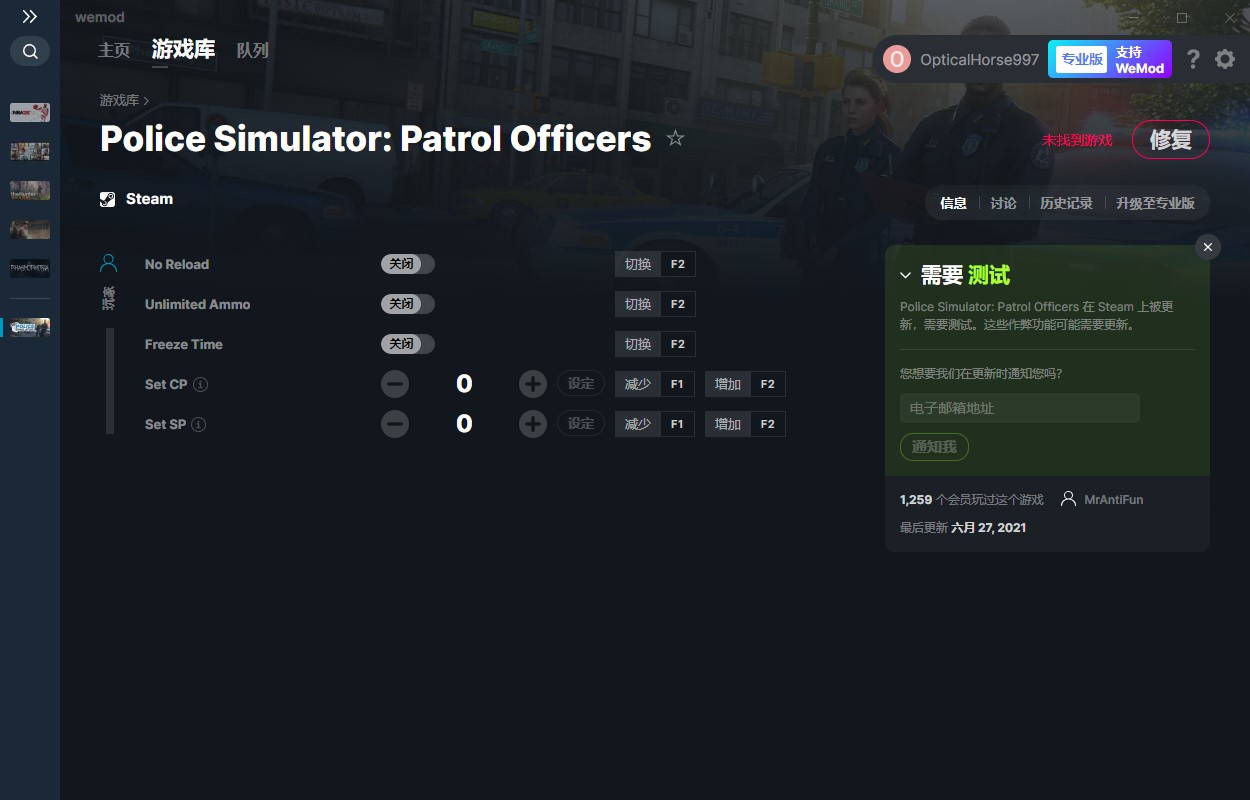Favorite the game with star icon

[675, 138]
